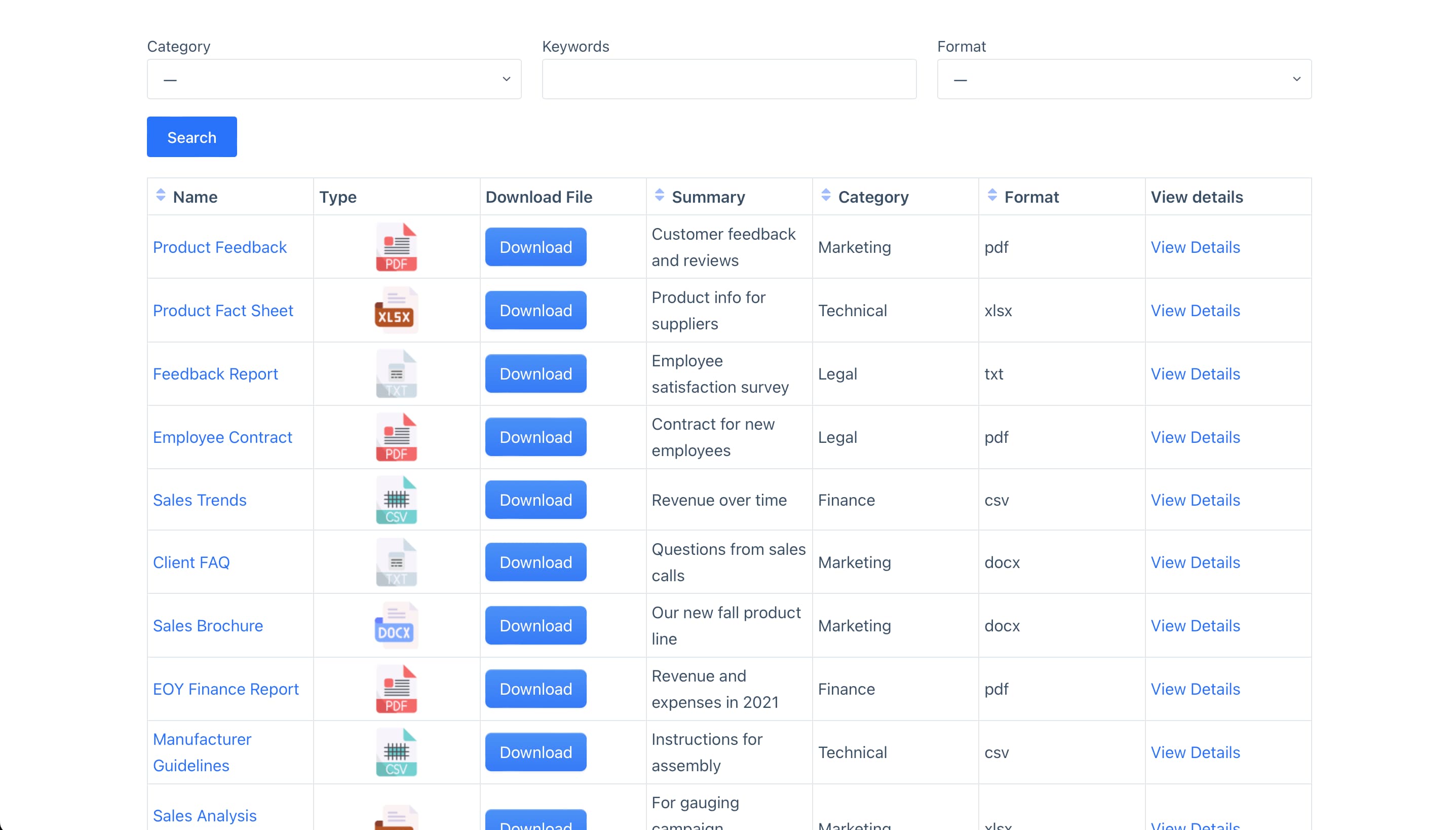Viewport: 1456px width, 830px height.
Task: Toggle sorting on the Name column
Action: point(160,195)
